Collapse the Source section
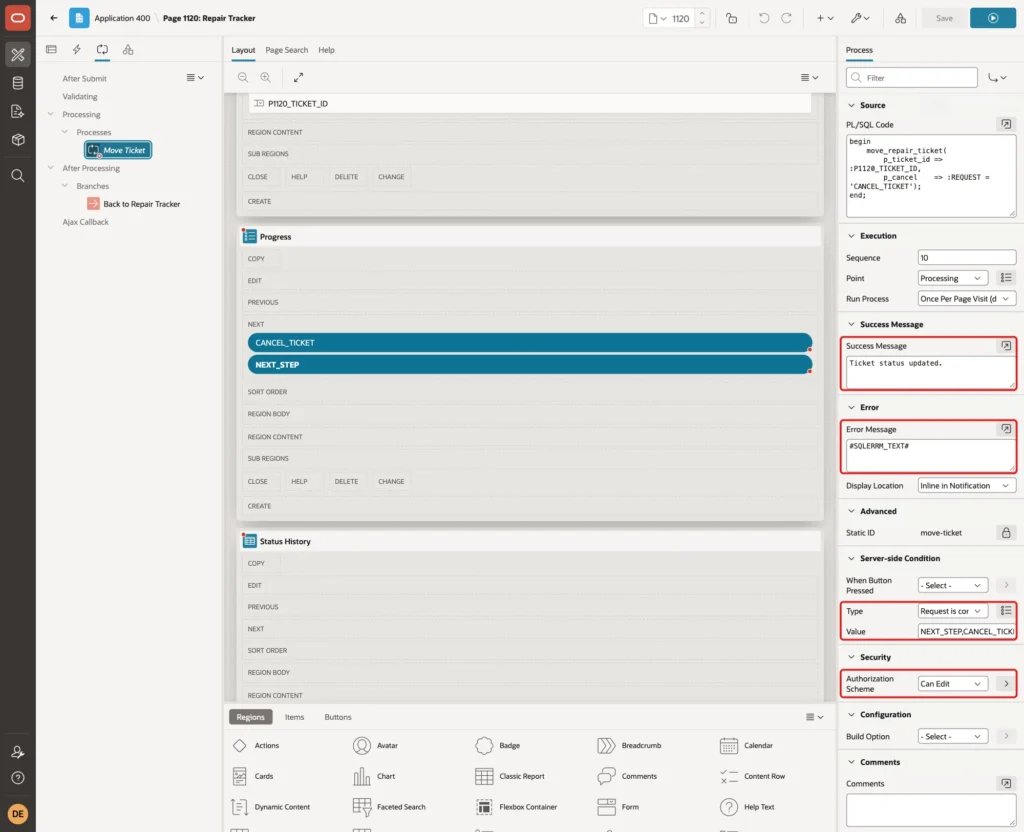The width and height of the screenshot is (1024, 832). [851, 105]
